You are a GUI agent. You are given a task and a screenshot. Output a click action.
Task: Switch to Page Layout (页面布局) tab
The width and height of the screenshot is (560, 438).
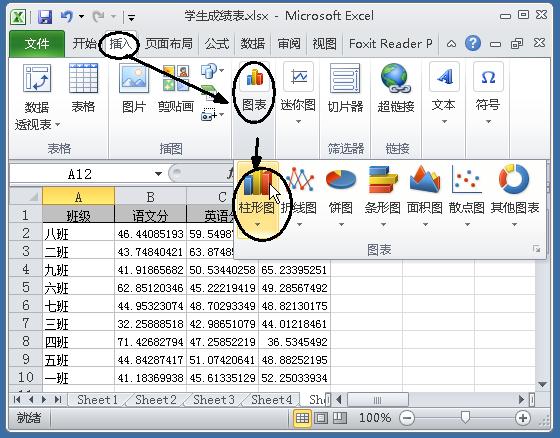coord(169,44)
